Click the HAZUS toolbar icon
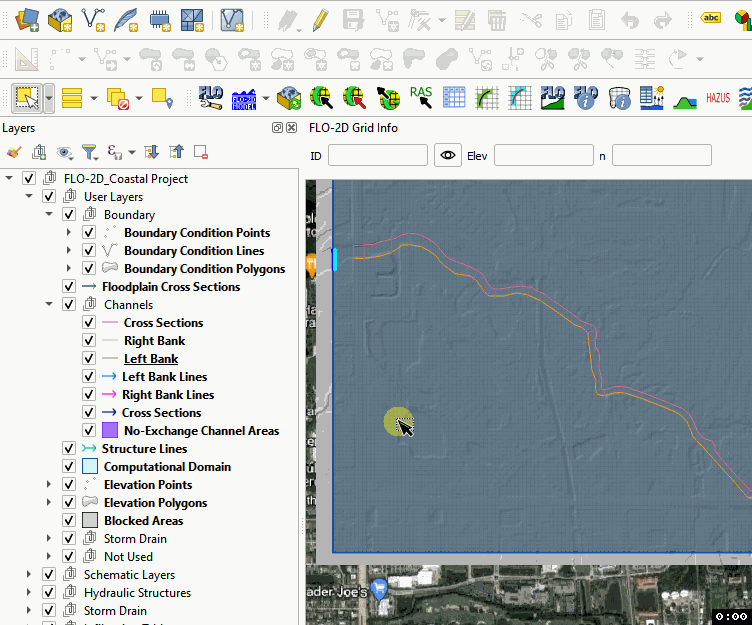 tap(717, 98)
